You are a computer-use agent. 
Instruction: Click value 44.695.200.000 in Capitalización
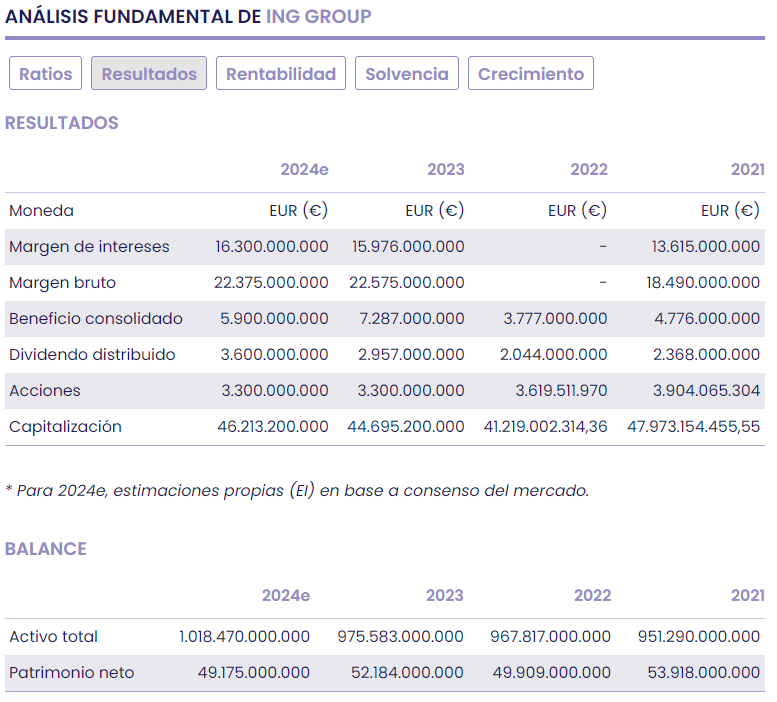pyautogui.click(x=406, y=427)
